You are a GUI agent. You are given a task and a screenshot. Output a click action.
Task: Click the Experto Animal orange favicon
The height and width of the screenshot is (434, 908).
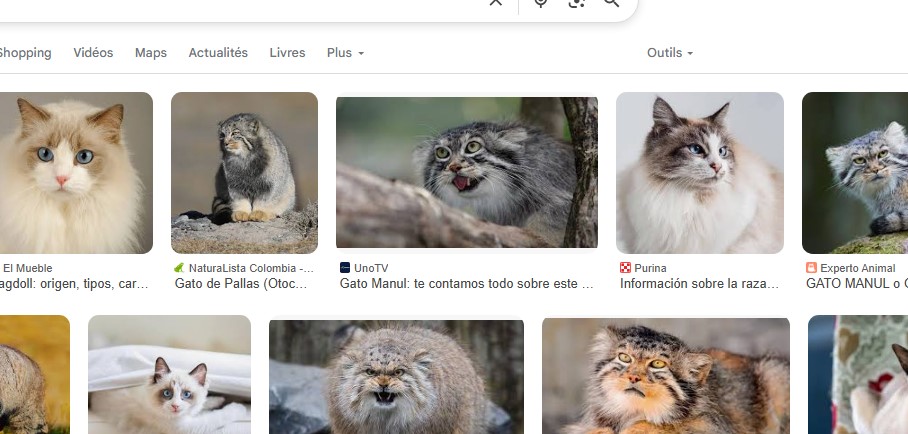tap(811, 268)
